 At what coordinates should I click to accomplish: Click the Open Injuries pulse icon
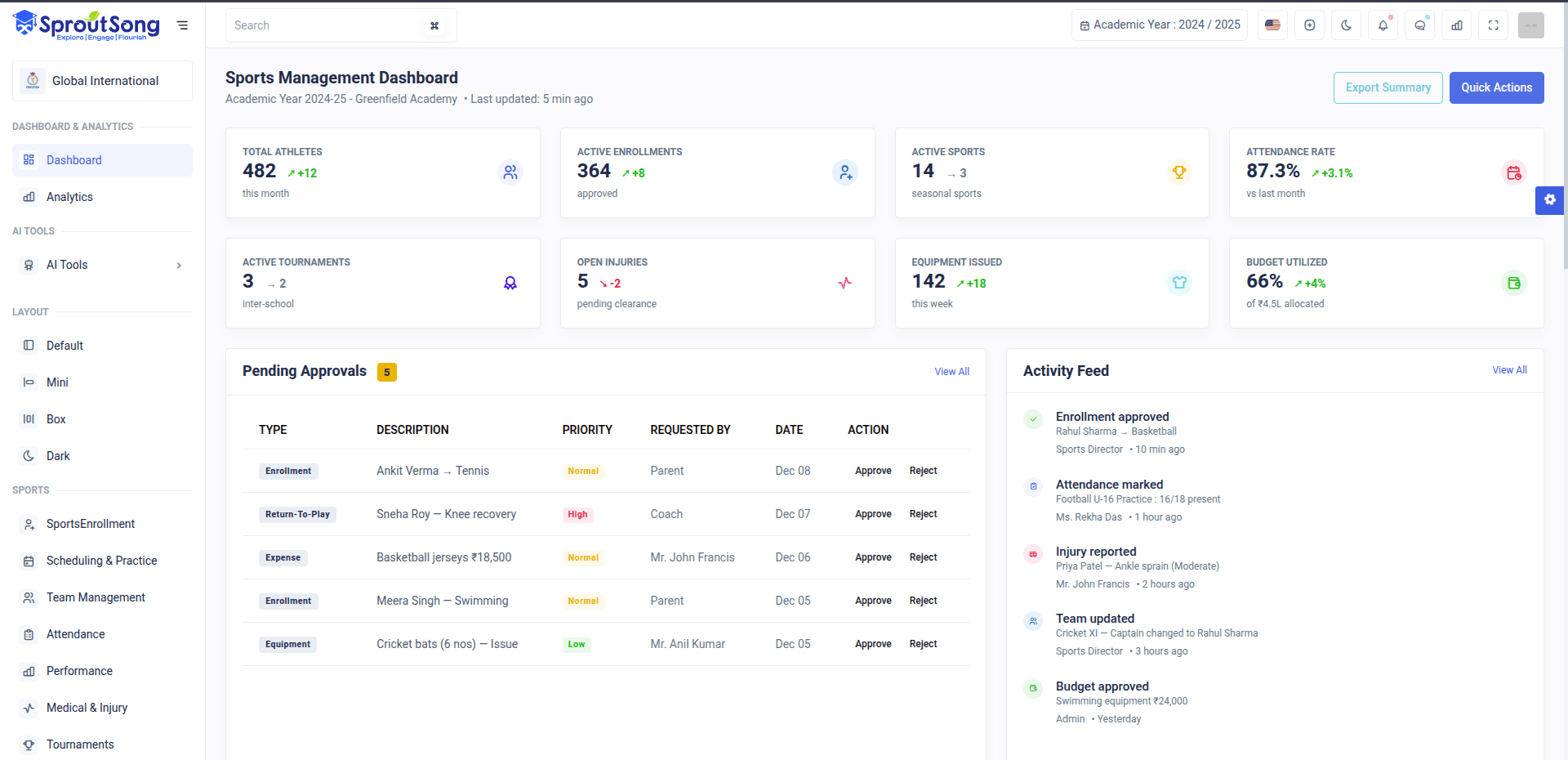point(845,283)
